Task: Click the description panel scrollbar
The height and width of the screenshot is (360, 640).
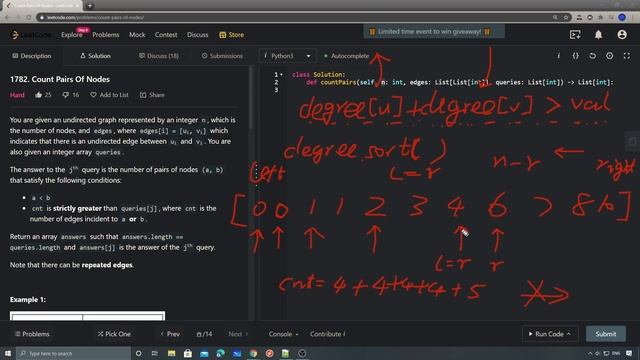Action: tap(251, 98)
